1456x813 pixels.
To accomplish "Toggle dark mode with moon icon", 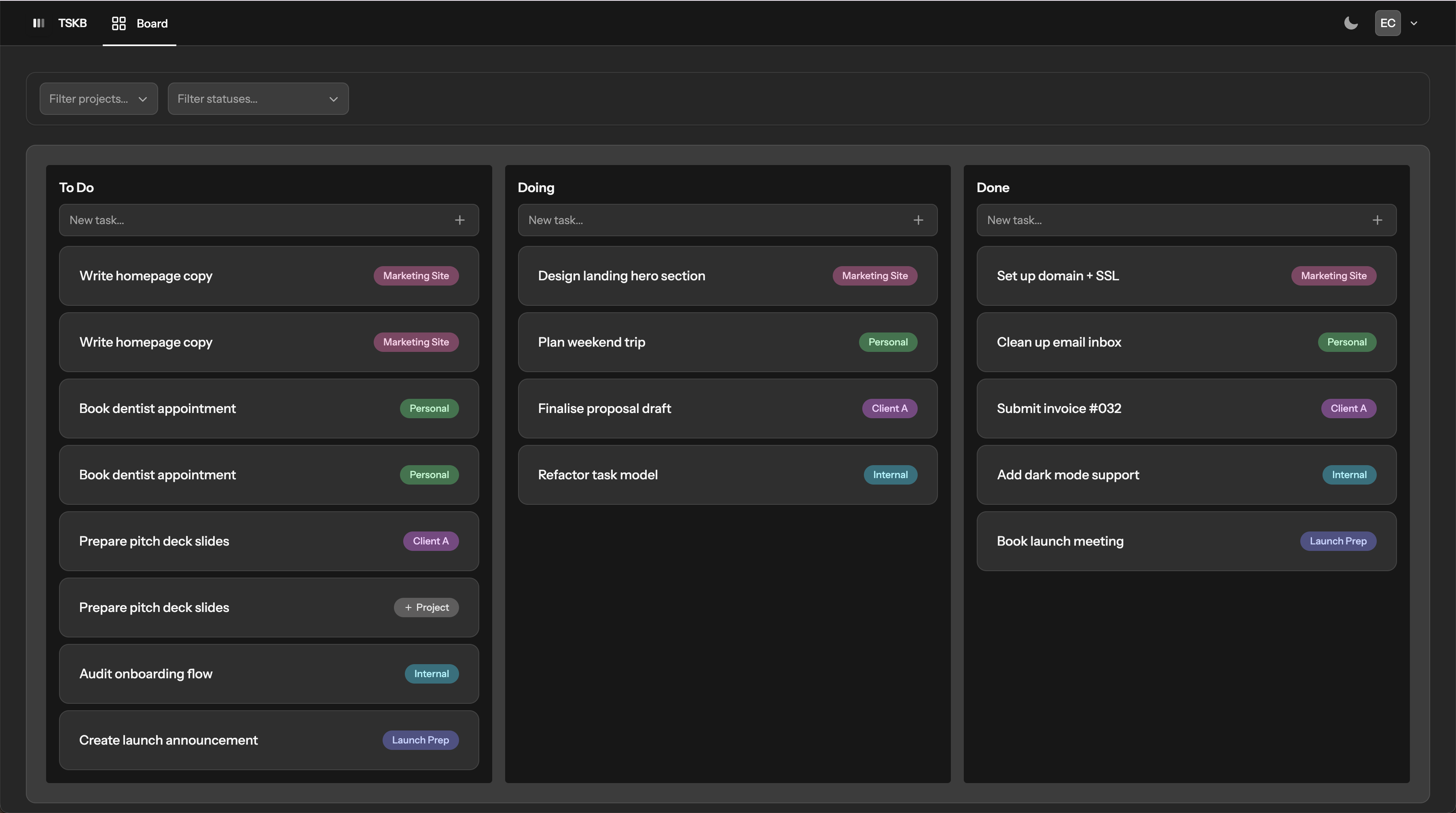I will [x=1351, y=23].
